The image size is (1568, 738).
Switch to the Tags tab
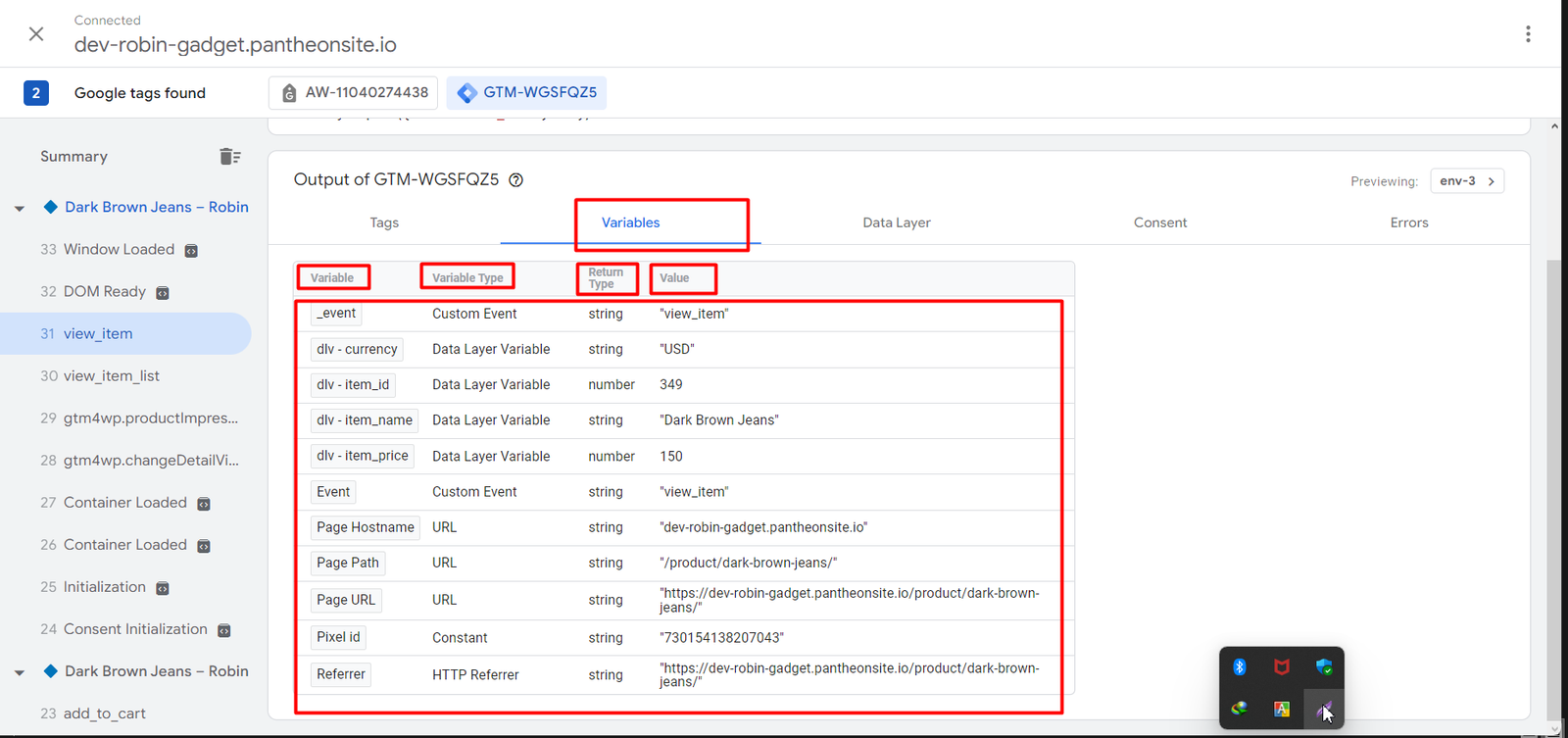click(384, 222)
